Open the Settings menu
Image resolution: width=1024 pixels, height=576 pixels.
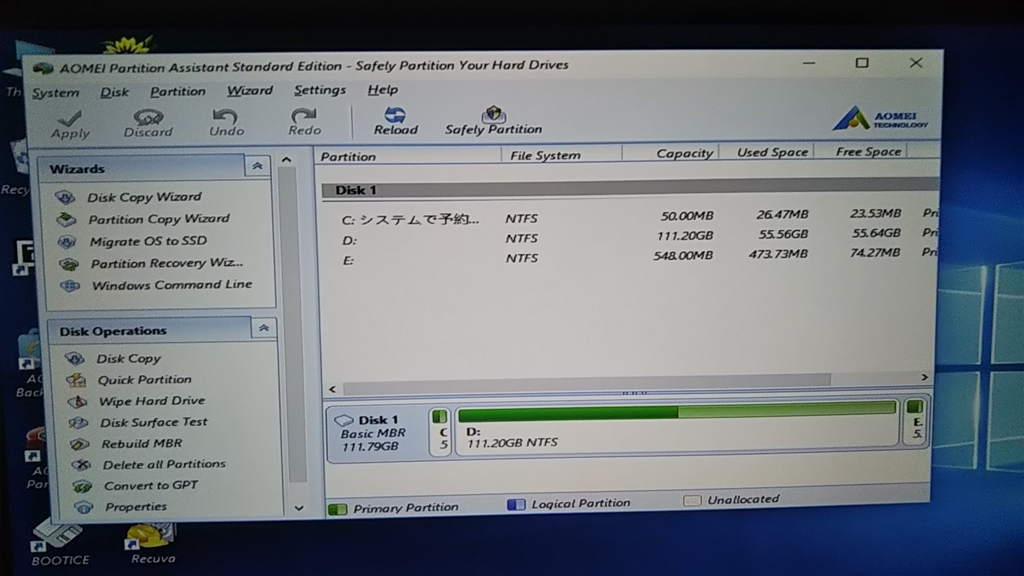click(x=319, y=90)
